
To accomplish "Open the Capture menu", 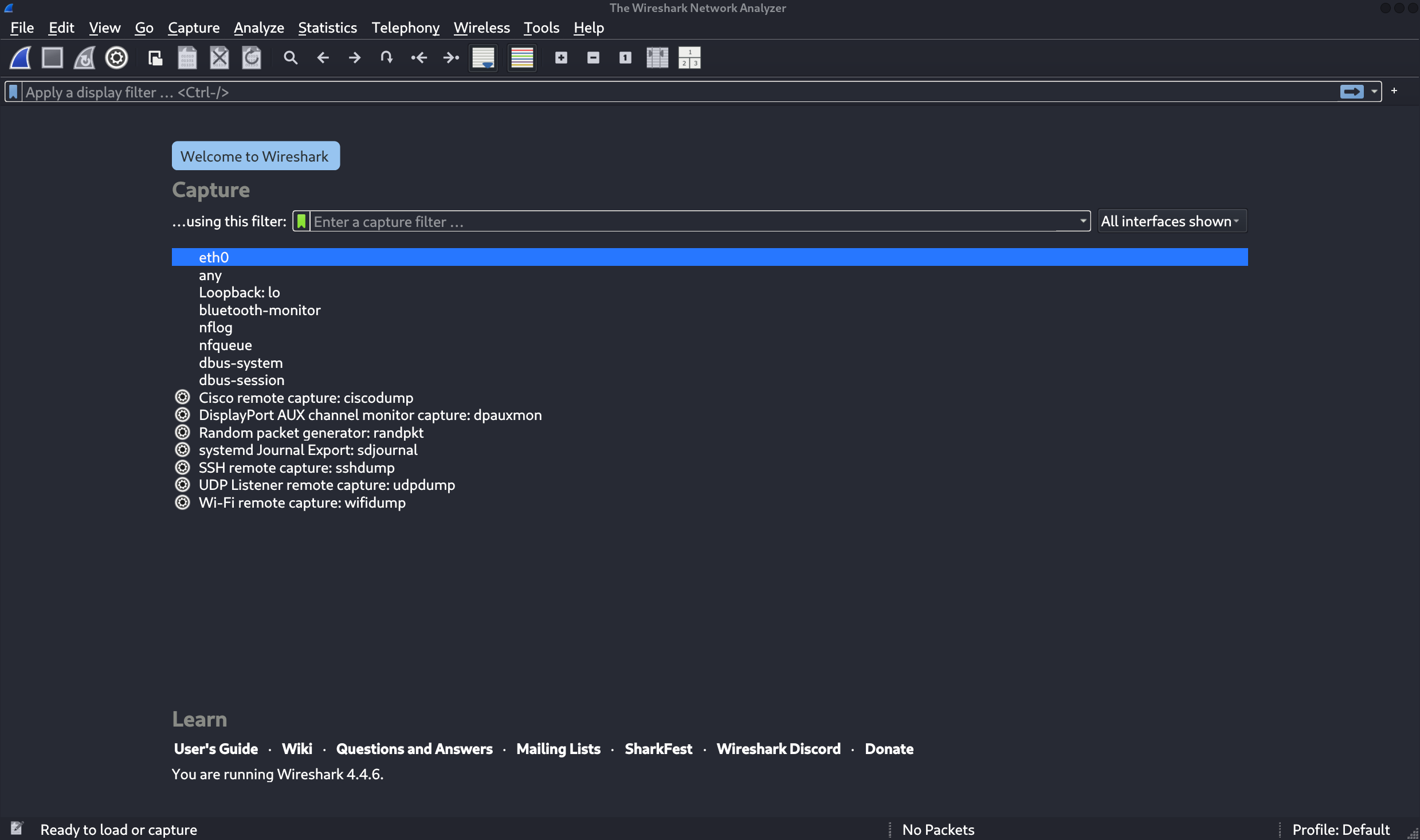I will coord(194,28).
